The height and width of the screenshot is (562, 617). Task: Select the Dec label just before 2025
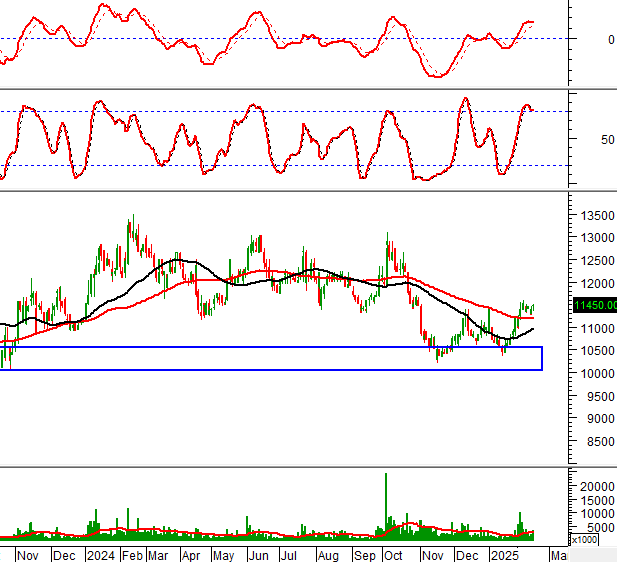[x=467, y=556]
